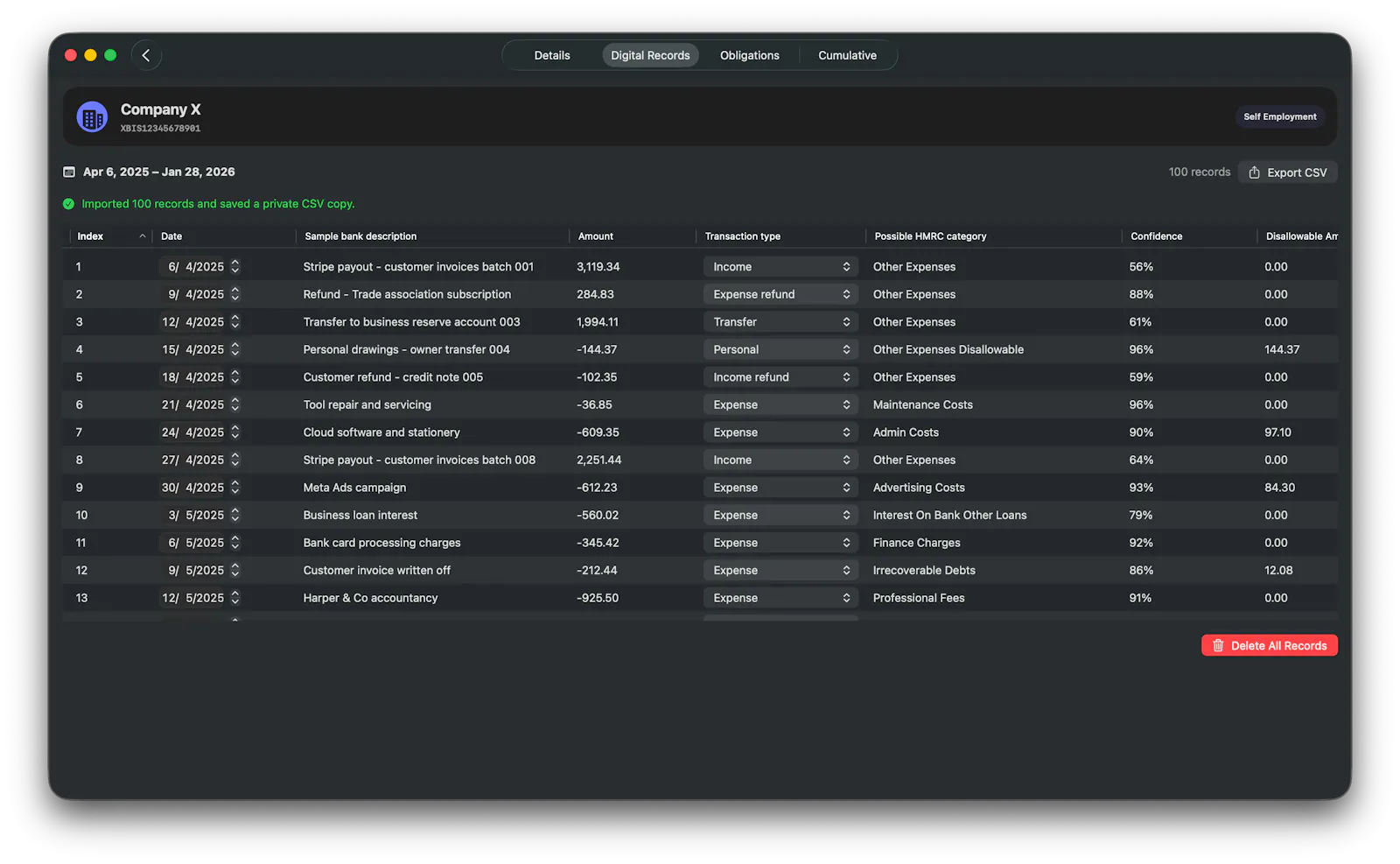The width and height of the screenshot is (1400, 864).
Task: Click confidence value '79%'
Action: [x=1141, y=515]
